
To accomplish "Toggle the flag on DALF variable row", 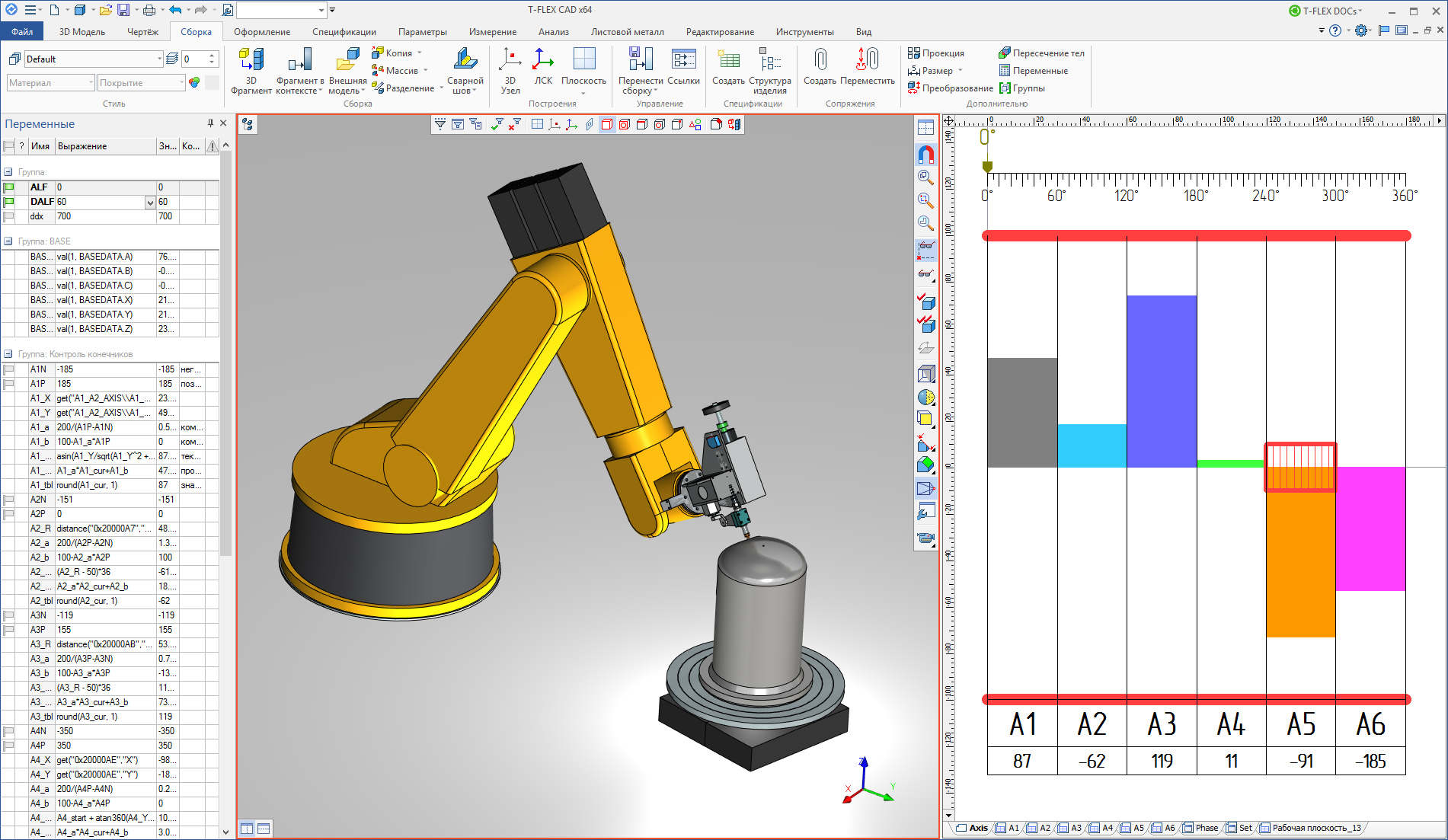I will click(9, 202).
